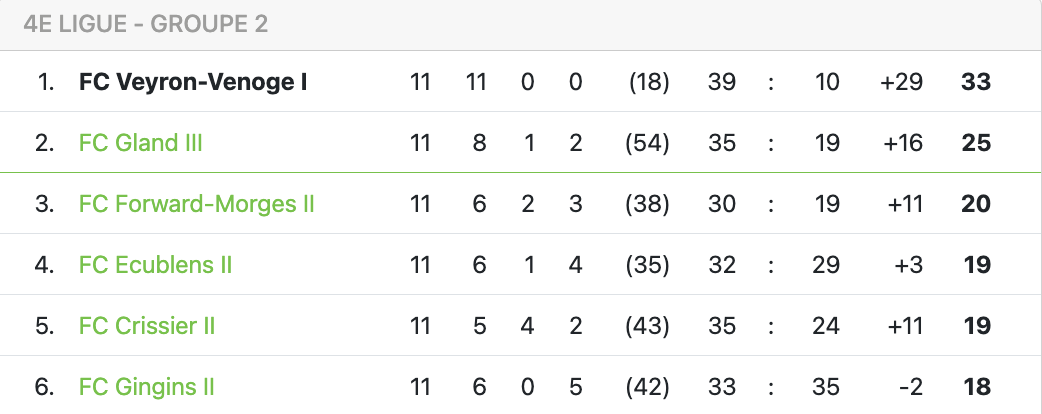This screenshot has width=1042, height=414.
Task: Click the 39 goals scored by Veyron-Venoge
Action: 721,82
